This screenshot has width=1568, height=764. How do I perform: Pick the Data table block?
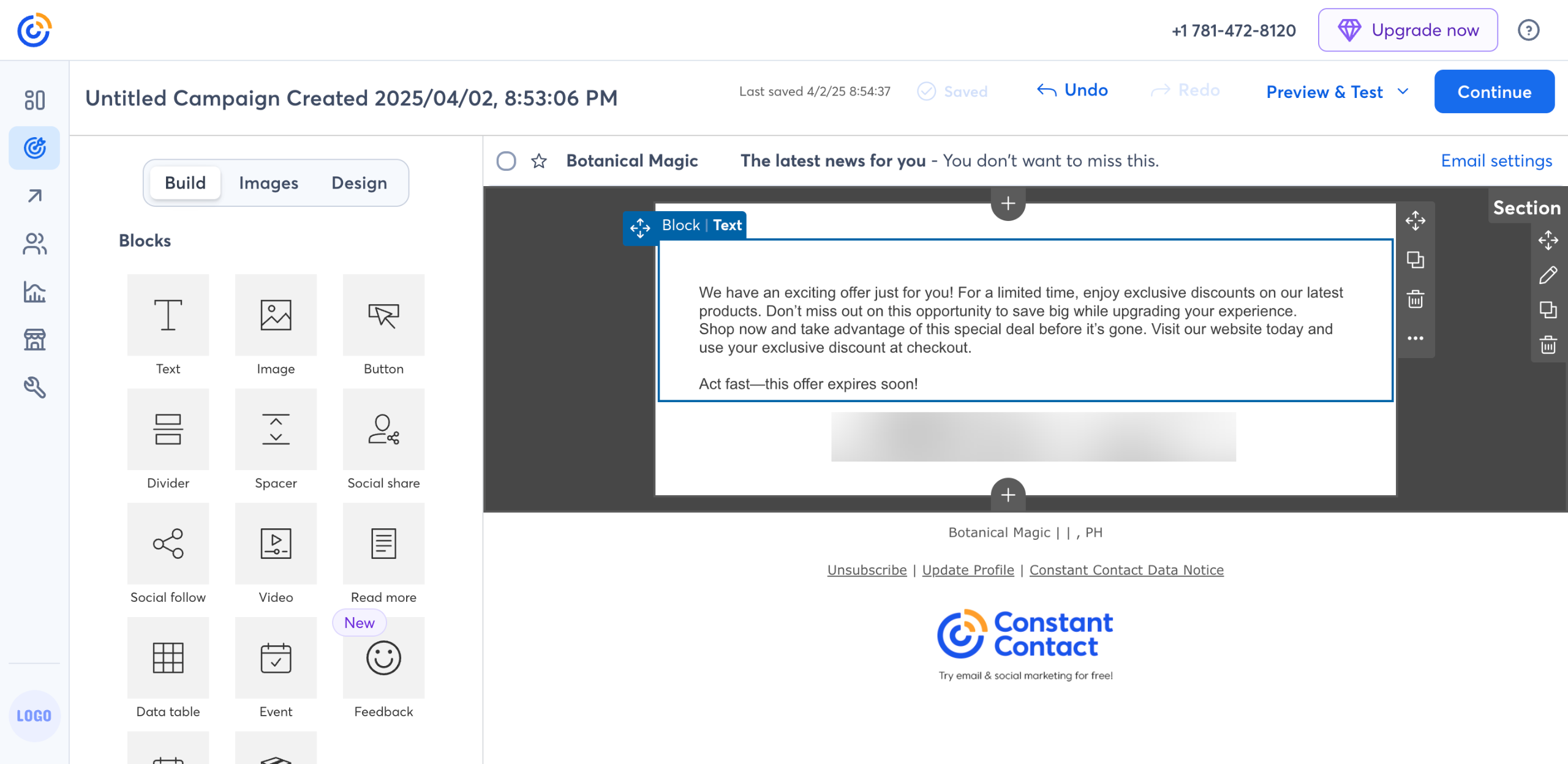(x=168, y=657)
